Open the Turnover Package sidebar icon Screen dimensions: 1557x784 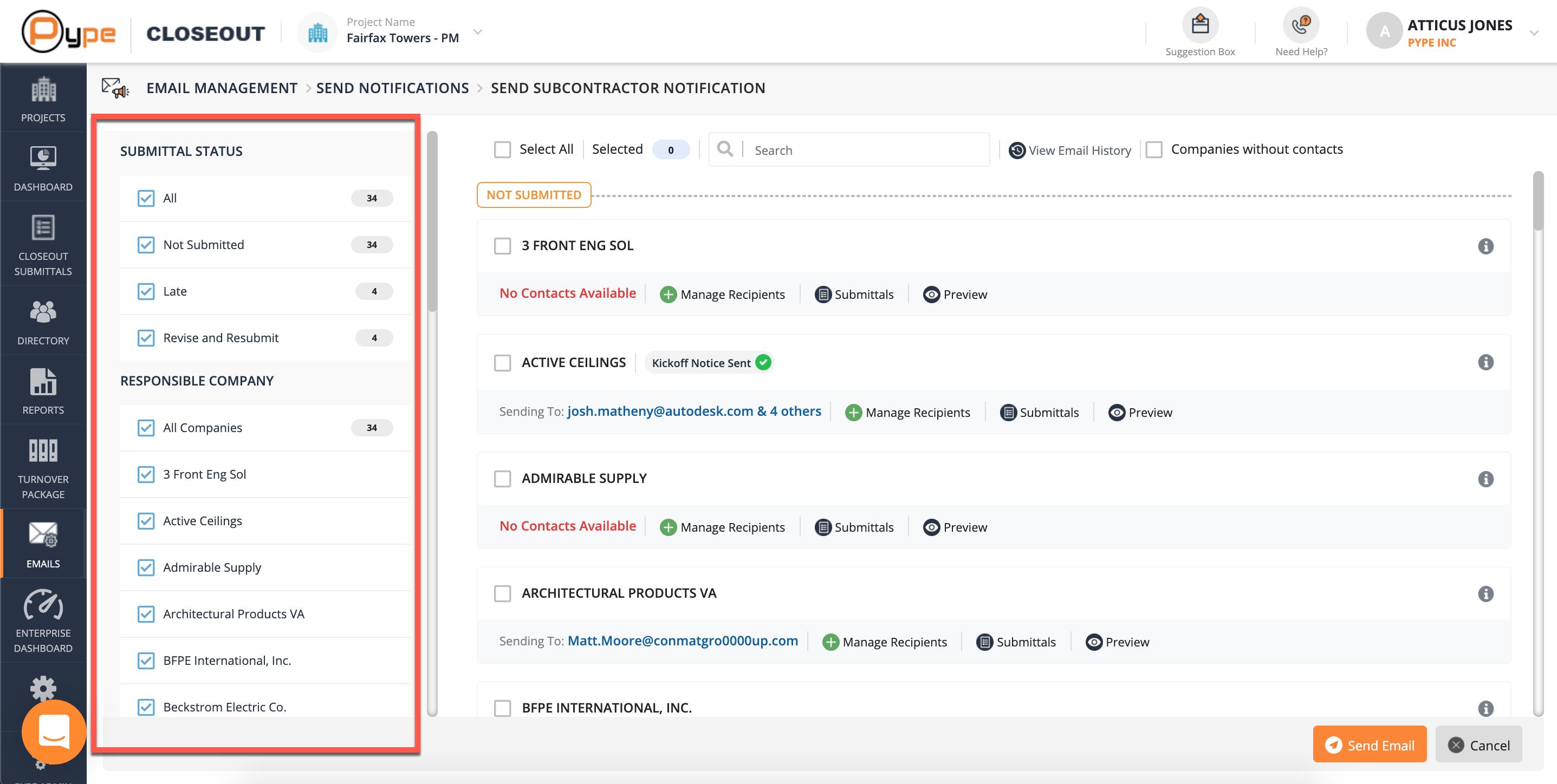tap(43, 450)
